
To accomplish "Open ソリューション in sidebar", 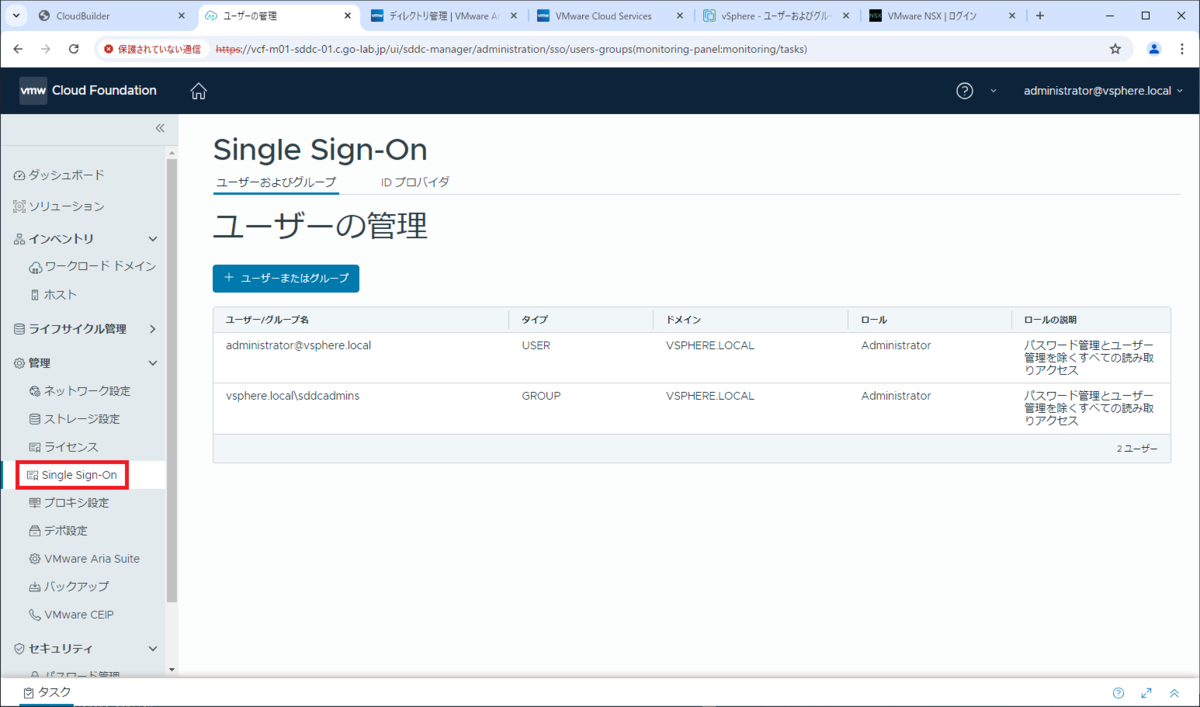I will pos(59,206).
